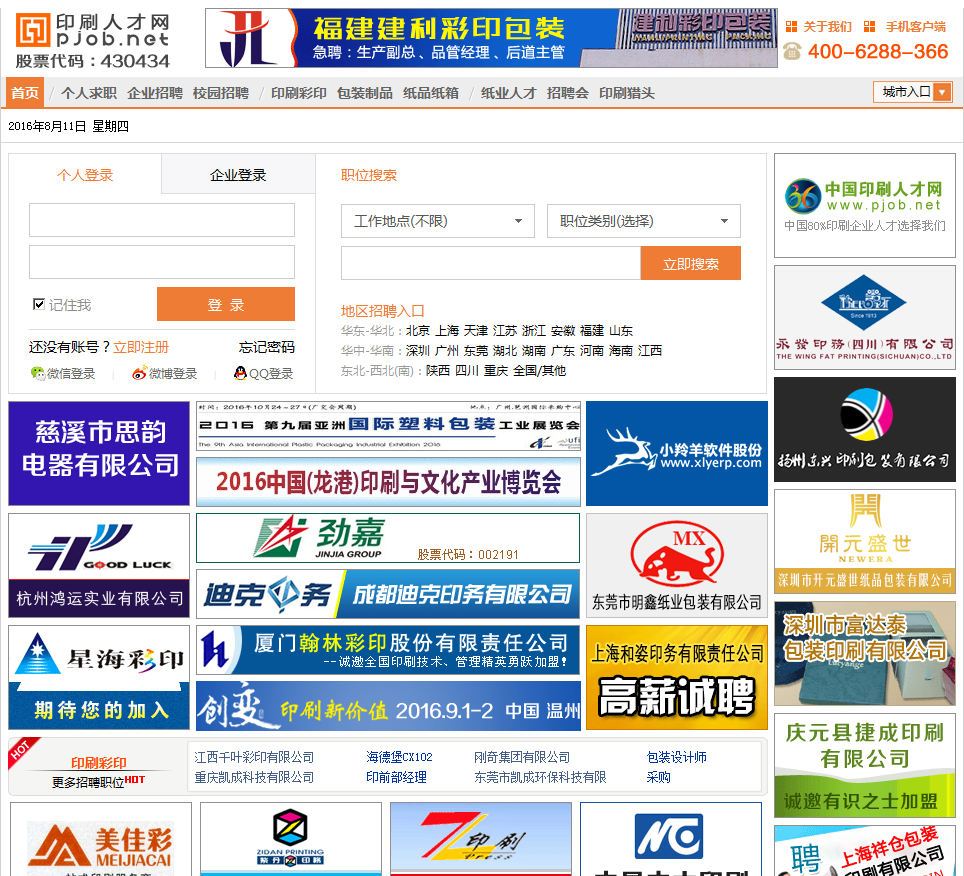Open QQ login penguin icon link
Screen dimensions: 964x876
click(240, 373)
